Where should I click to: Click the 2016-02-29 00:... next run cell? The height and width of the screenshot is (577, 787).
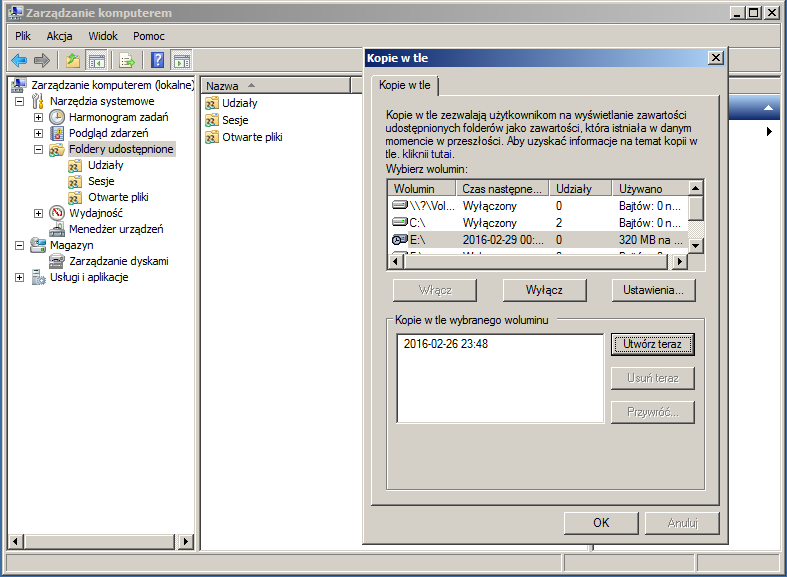(503, 240)
